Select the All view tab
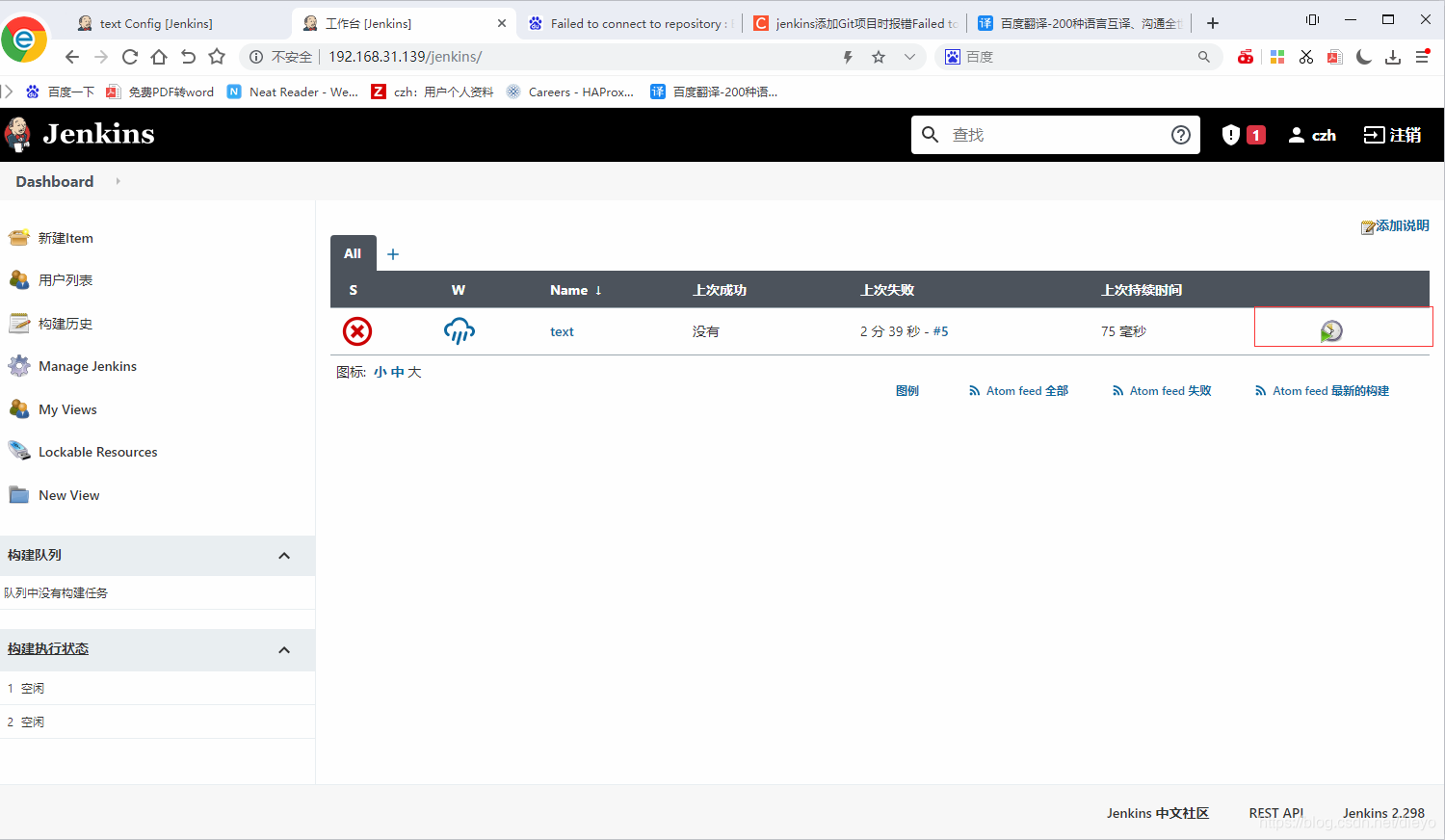 pos(353,253)
